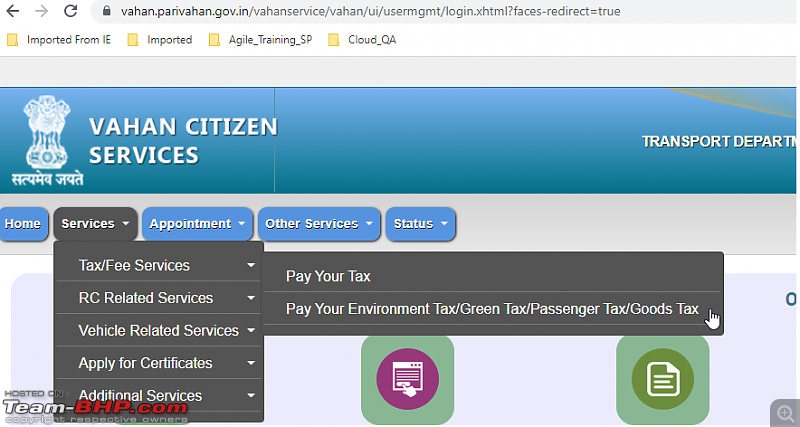Image resolution: width=800 pixels, height=427 pixels.
Task: Click arrow beside Vehicle Related Services
Action: coord(251,331)
